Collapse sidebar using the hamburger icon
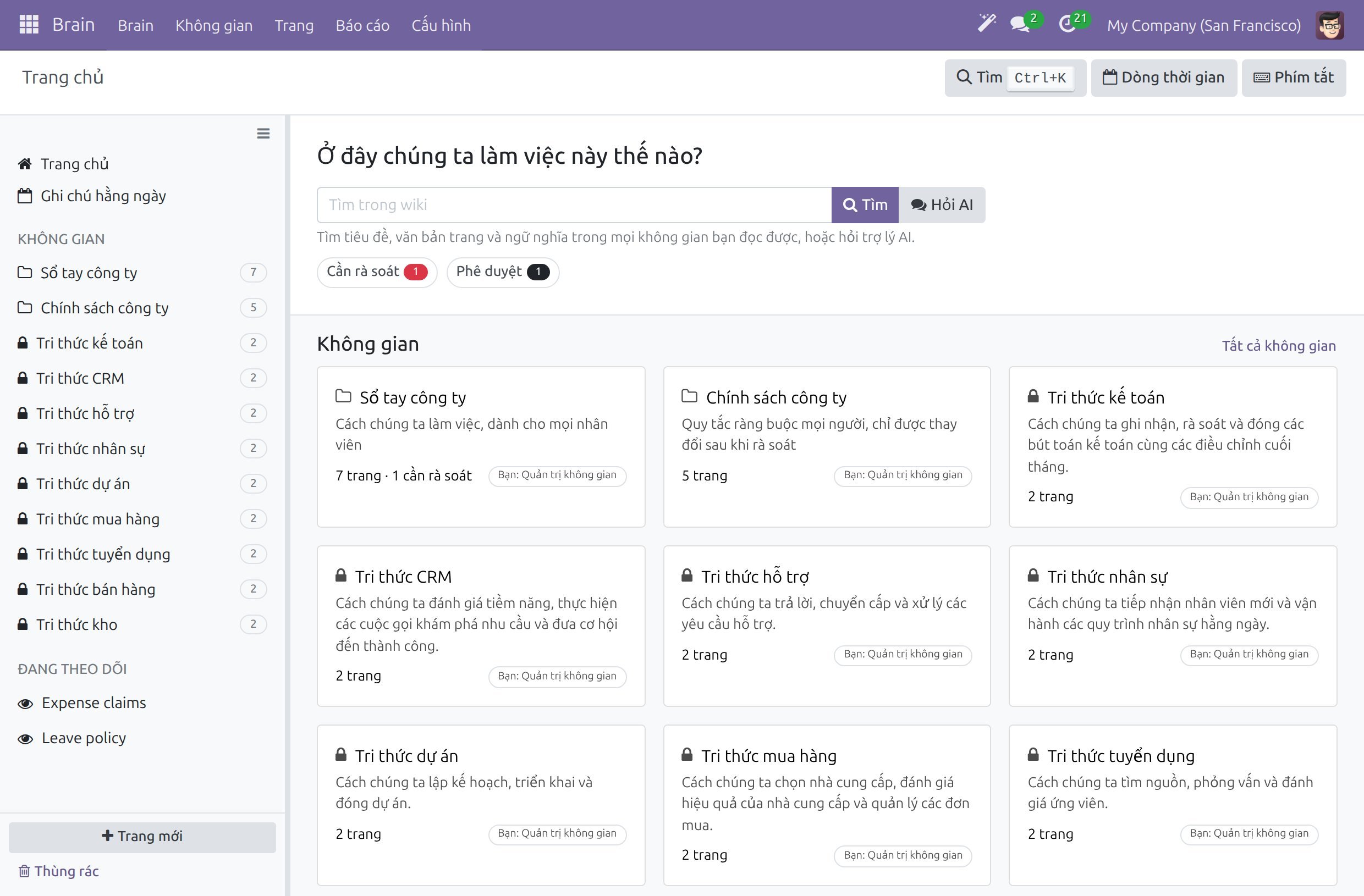1364x896 pixels. (263, 134)
